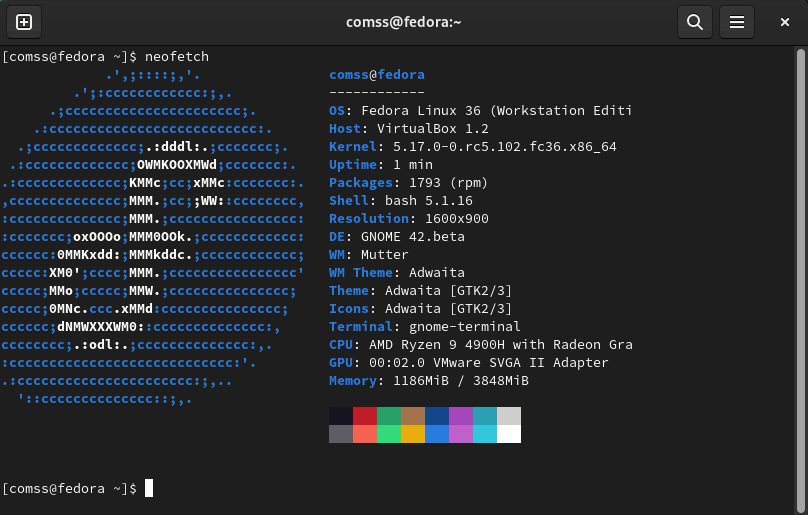Click the comss@fedora window title
This screenshot has width=808, height=515.
click(404, 22)
